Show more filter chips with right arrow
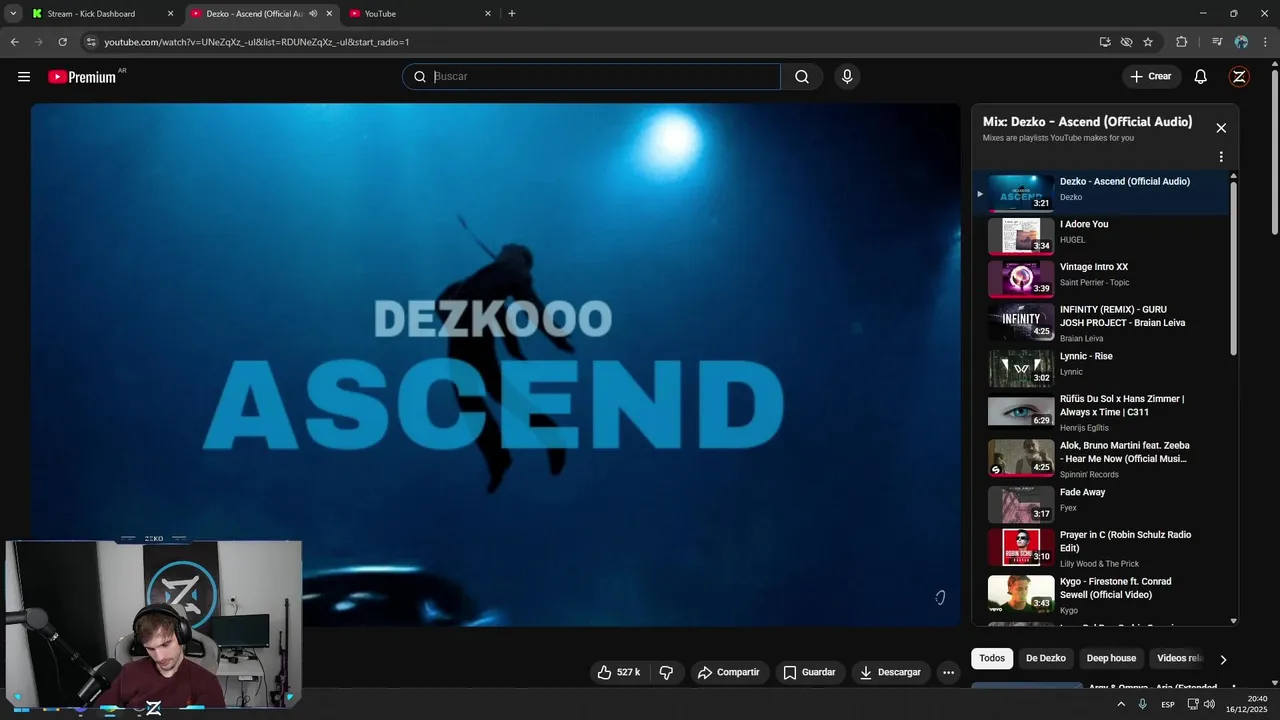This screenshot has width=1280, height=720. coord(1223,660)
